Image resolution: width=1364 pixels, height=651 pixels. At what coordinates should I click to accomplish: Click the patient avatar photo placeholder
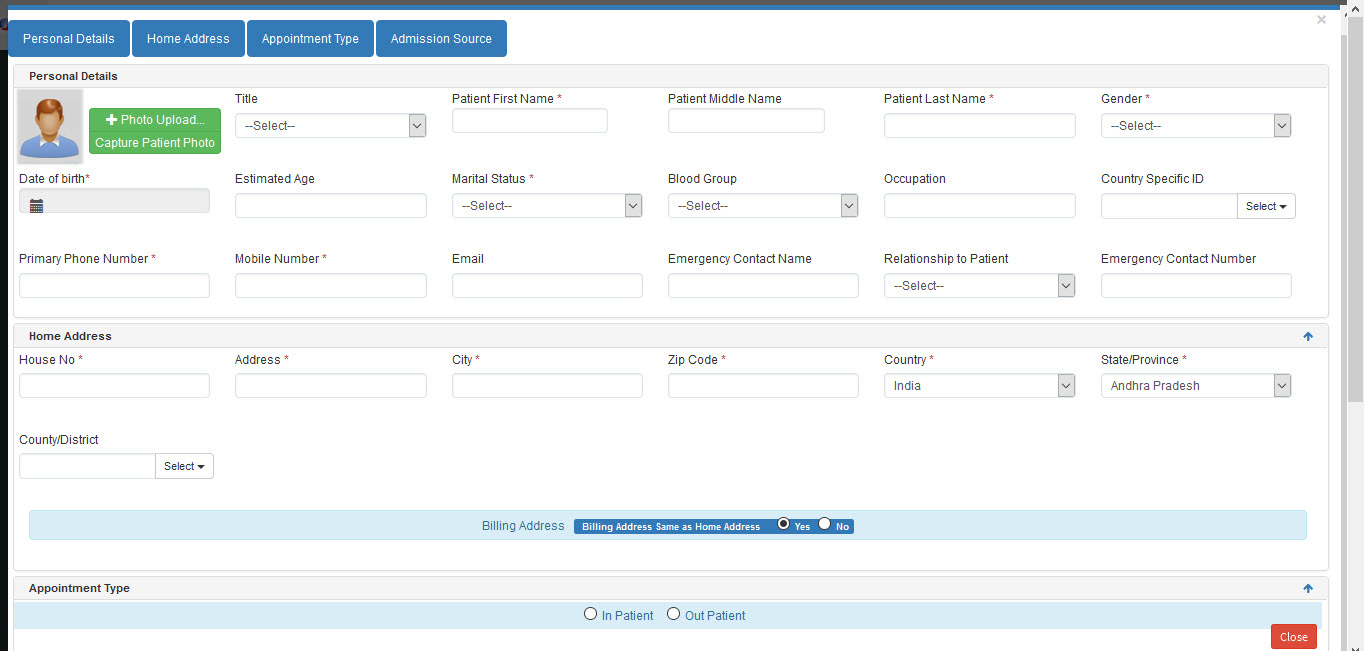pyautogui.click(x=50, y=126)
